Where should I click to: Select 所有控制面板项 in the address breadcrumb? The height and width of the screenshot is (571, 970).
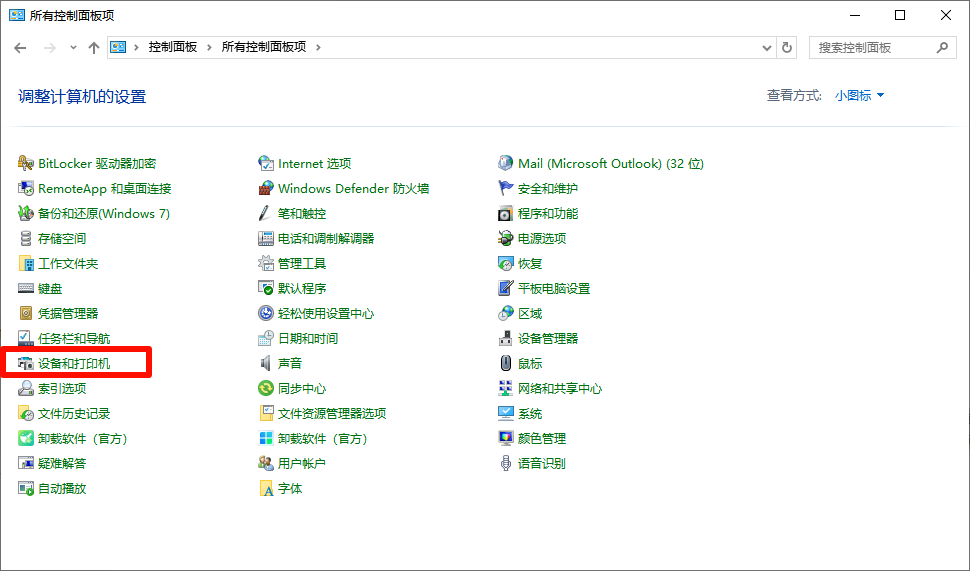coord(264,47)
